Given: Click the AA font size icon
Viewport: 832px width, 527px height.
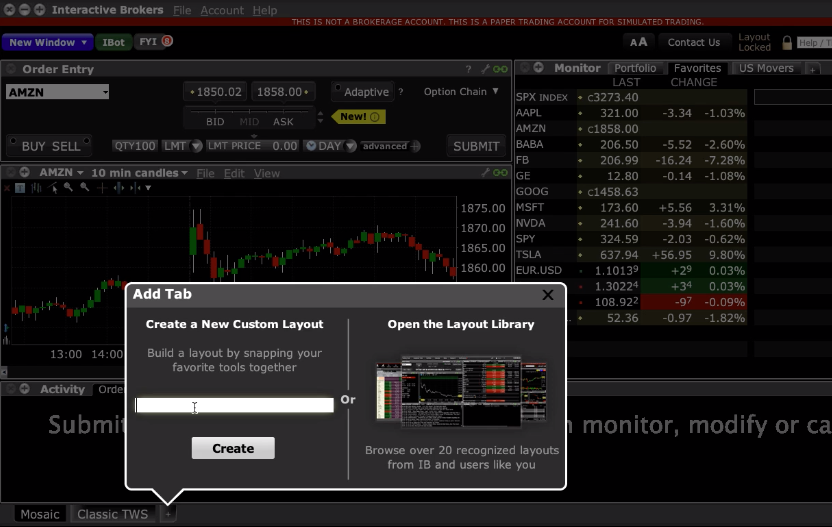Looking at the screenshot, I should pyautogui.click(x=638, y=42).
